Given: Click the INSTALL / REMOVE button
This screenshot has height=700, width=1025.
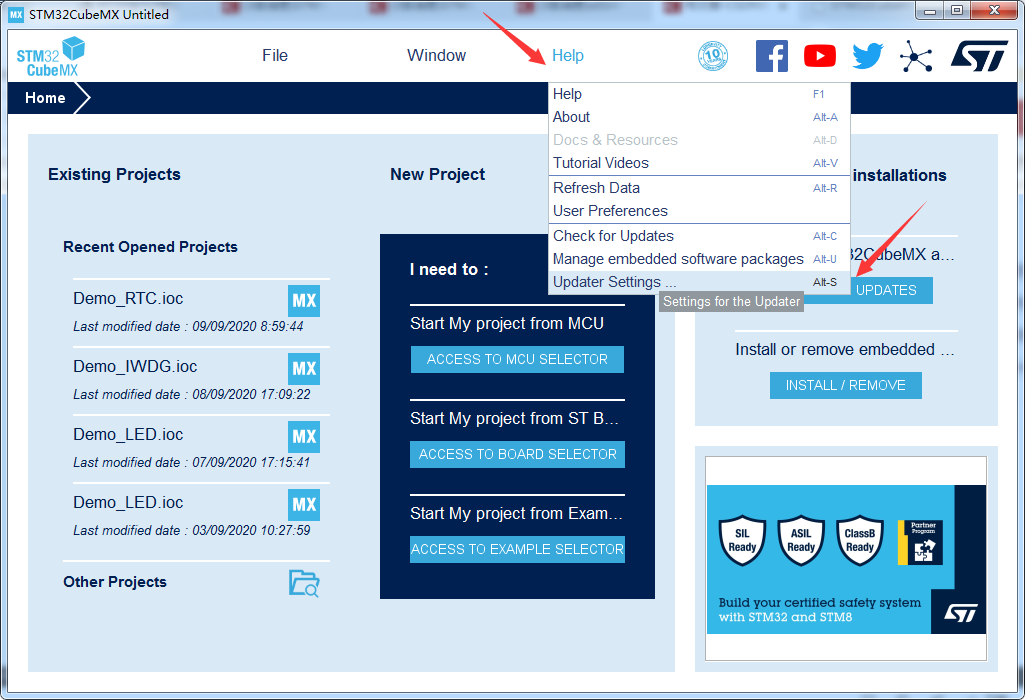Looking at the screenshot, I should click(845, 386).
